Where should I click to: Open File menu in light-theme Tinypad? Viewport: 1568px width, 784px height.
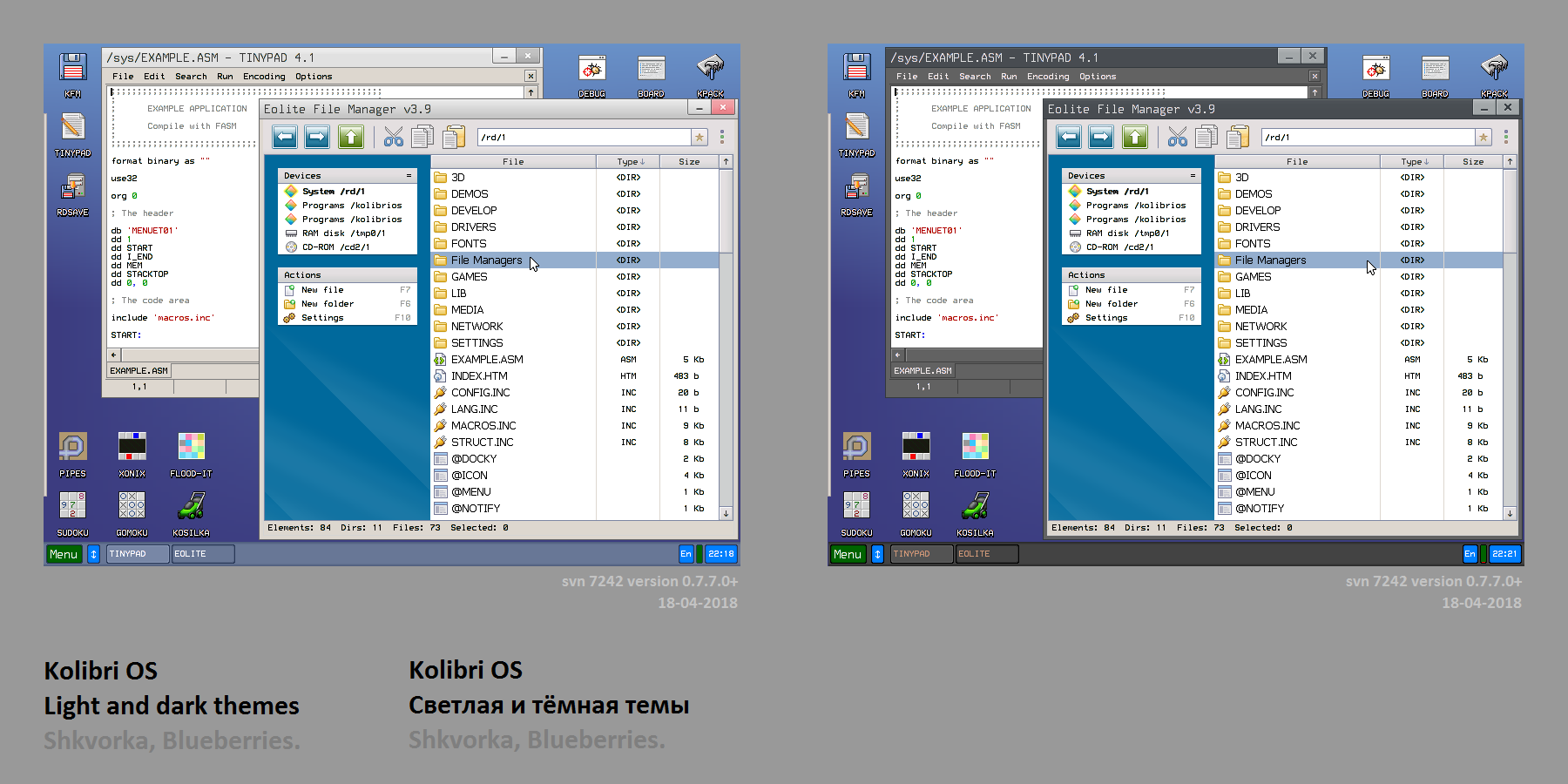(123, 77)
